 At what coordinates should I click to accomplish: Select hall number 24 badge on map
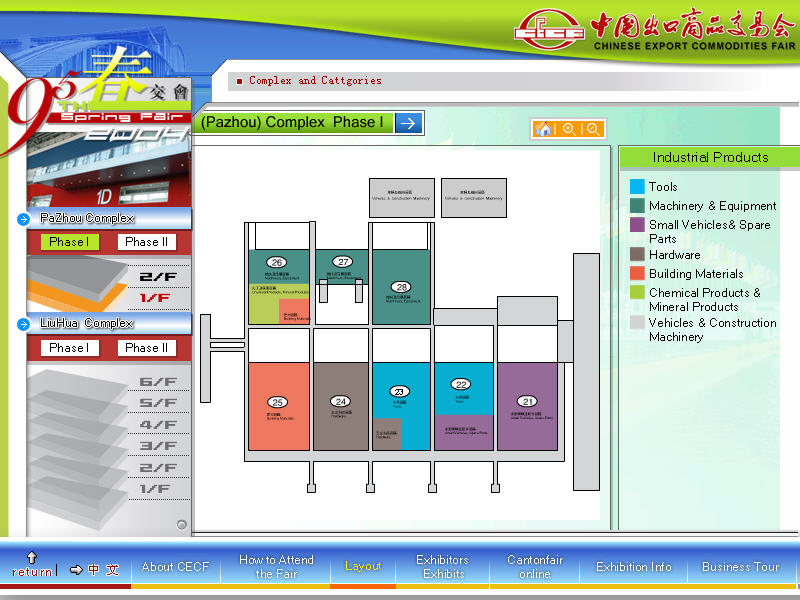(x=341, y=401)
